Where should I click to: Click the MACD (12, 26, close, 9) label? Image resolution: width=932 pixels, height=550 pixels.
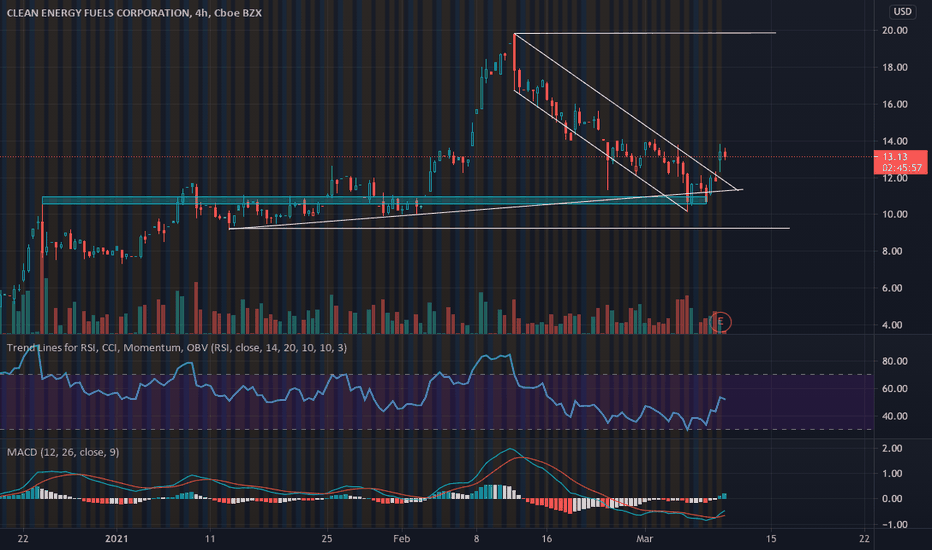point(63,452)
